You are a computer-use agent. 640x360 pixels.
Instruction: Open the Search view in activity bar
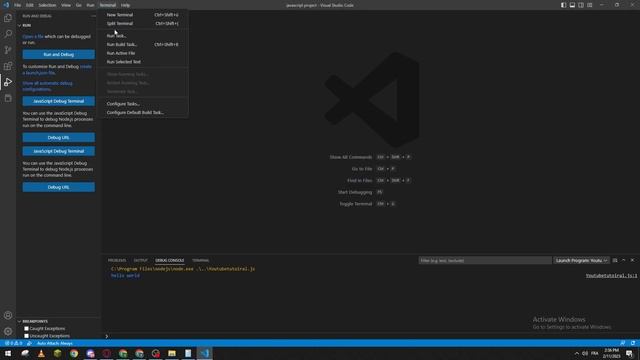(8, 34)
